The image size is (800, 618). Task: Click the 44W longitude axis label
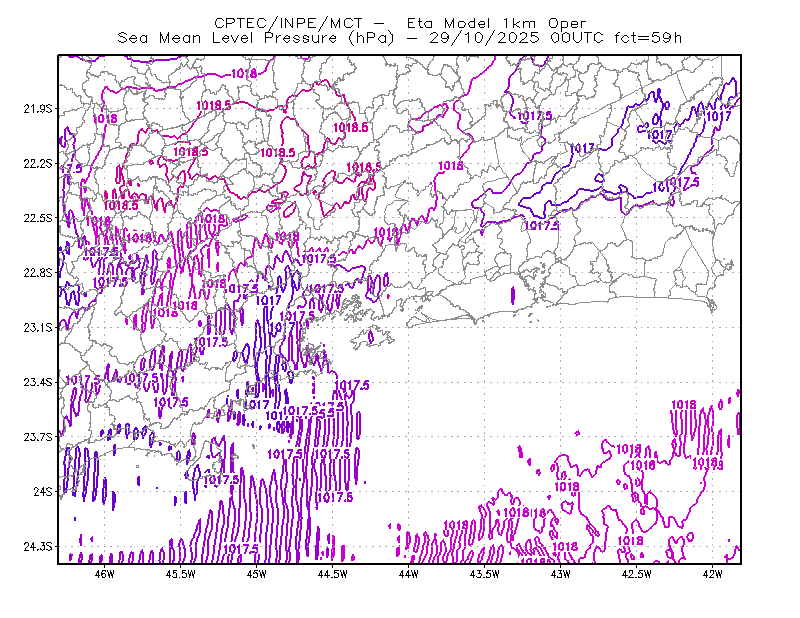tap(409, 574)
